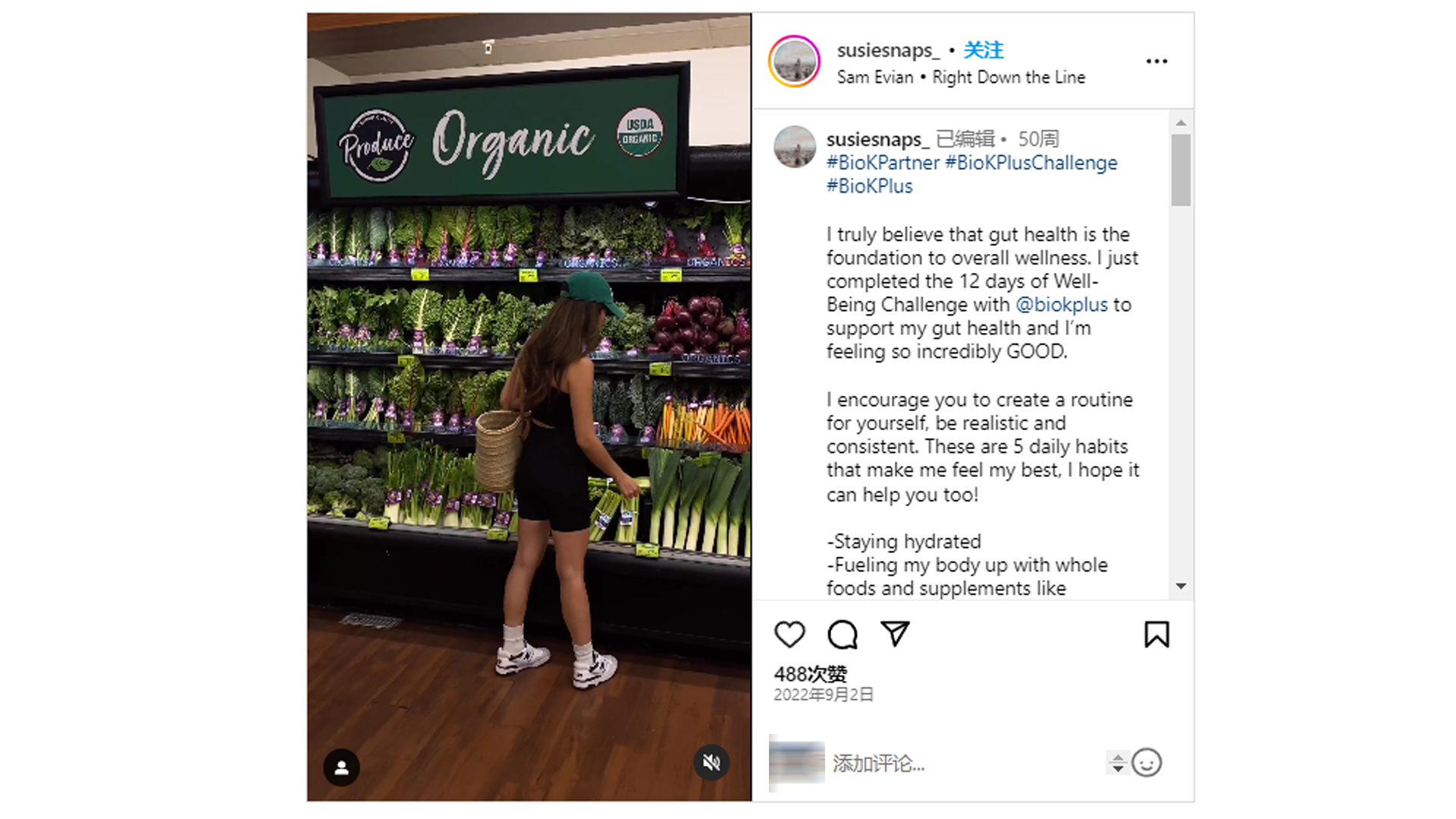
Task: Open the #BioKPlusChallenge hashtag
Action: pyautogui.click(x=1031, y=163)
